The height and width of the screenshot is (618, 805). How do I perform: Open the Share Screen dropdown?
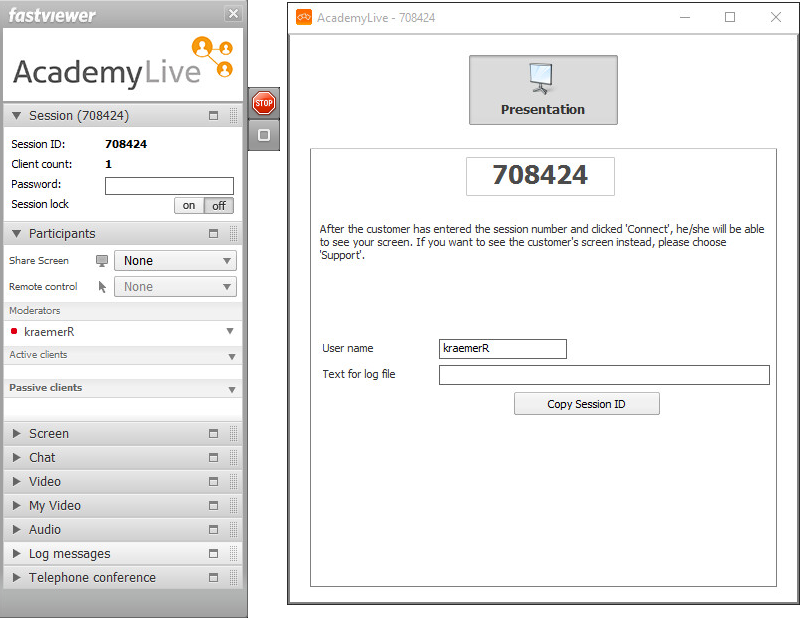[x=175, y=261]
